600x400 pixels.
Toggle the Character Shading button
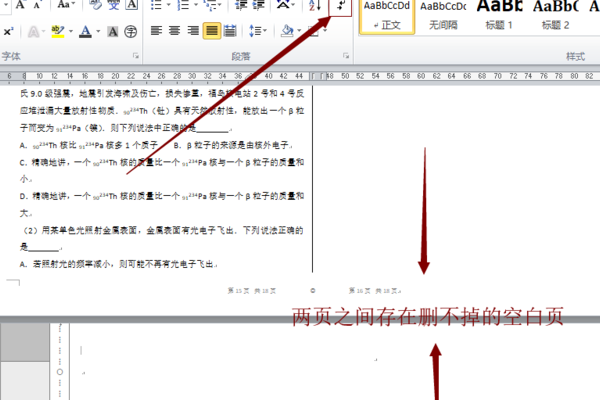click(112, 31)
